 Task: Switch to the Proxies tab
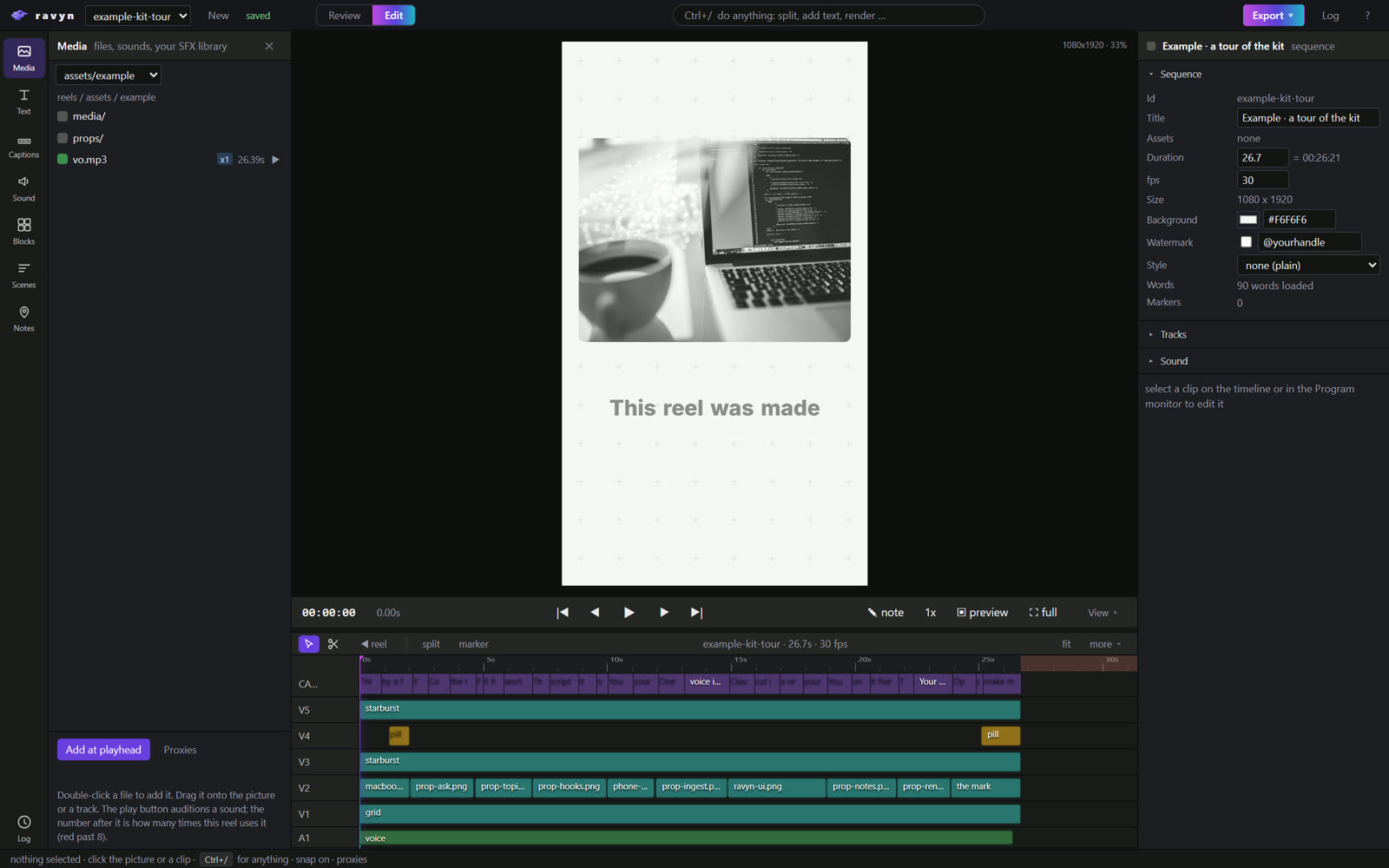pyautogui.click(x=180, y=750)
